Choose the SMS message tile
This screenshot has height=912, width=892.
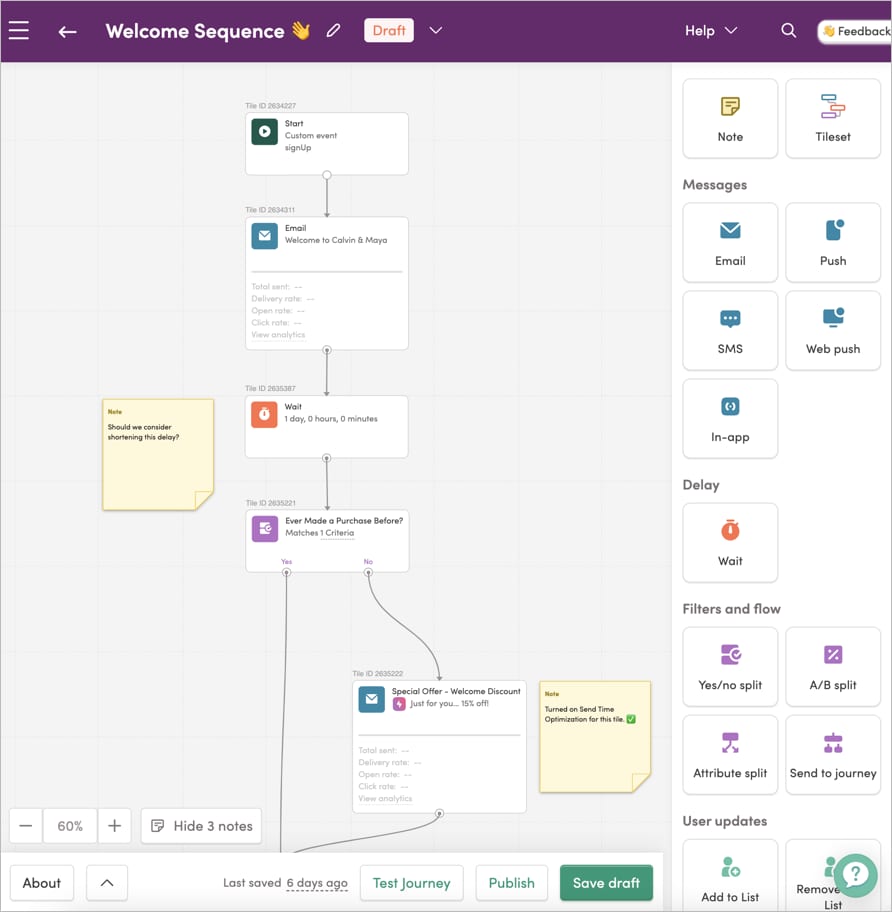click(x=730, y=330)
